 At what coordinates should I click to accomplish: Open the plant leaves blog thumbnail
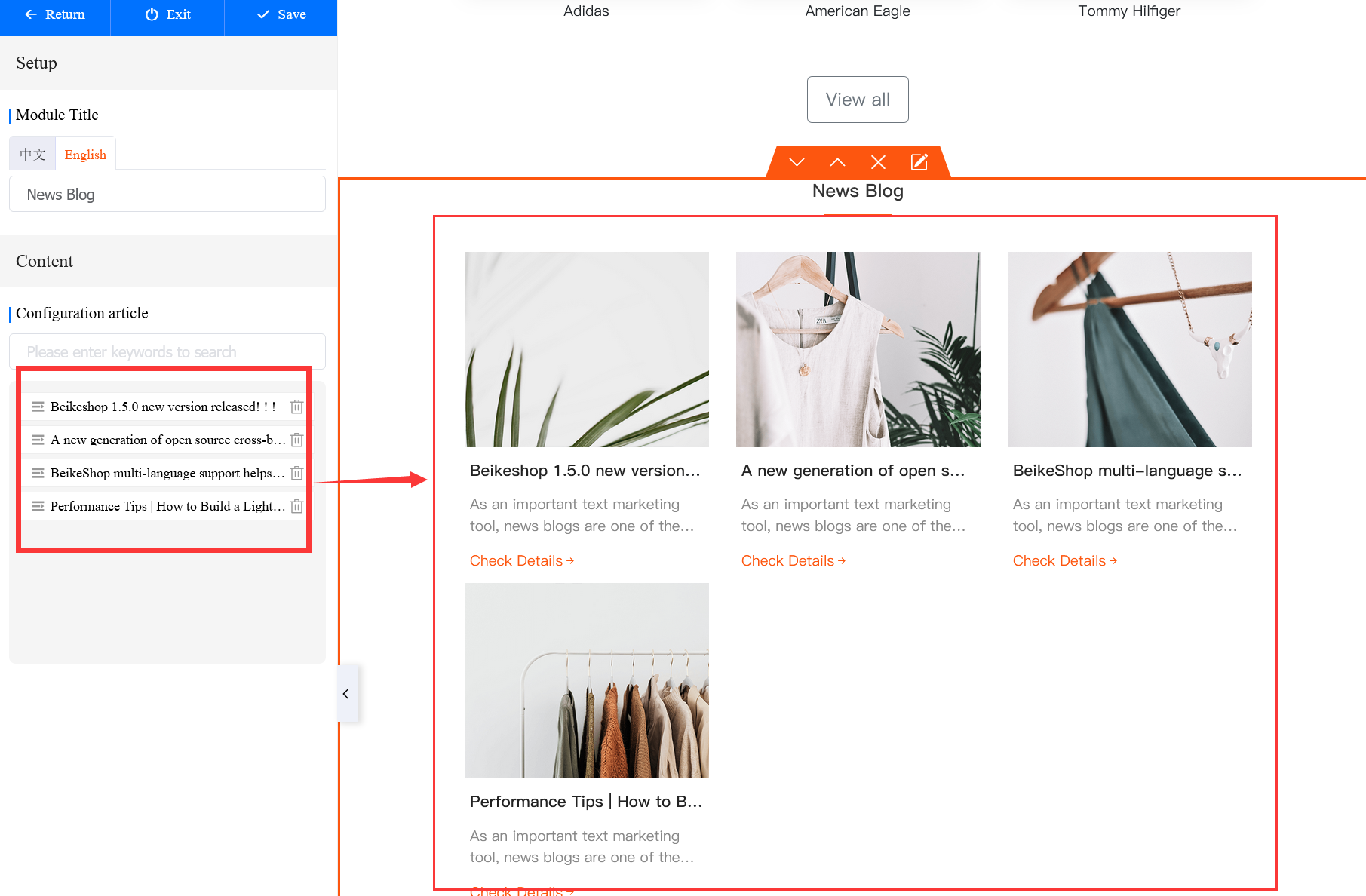coord(587,349)
